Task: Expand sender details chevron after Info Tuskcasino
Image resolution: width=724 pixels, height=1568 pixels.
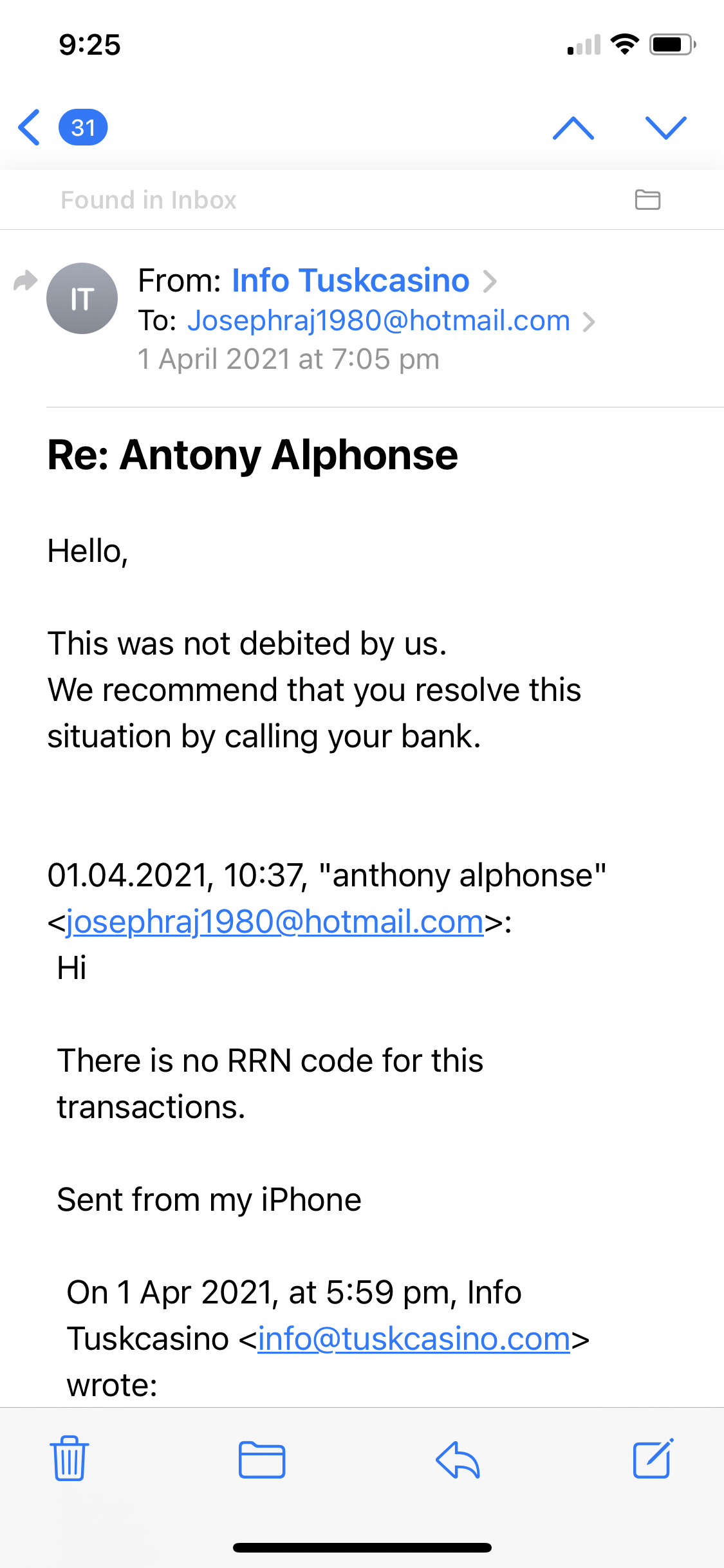Action: (490, 281)
